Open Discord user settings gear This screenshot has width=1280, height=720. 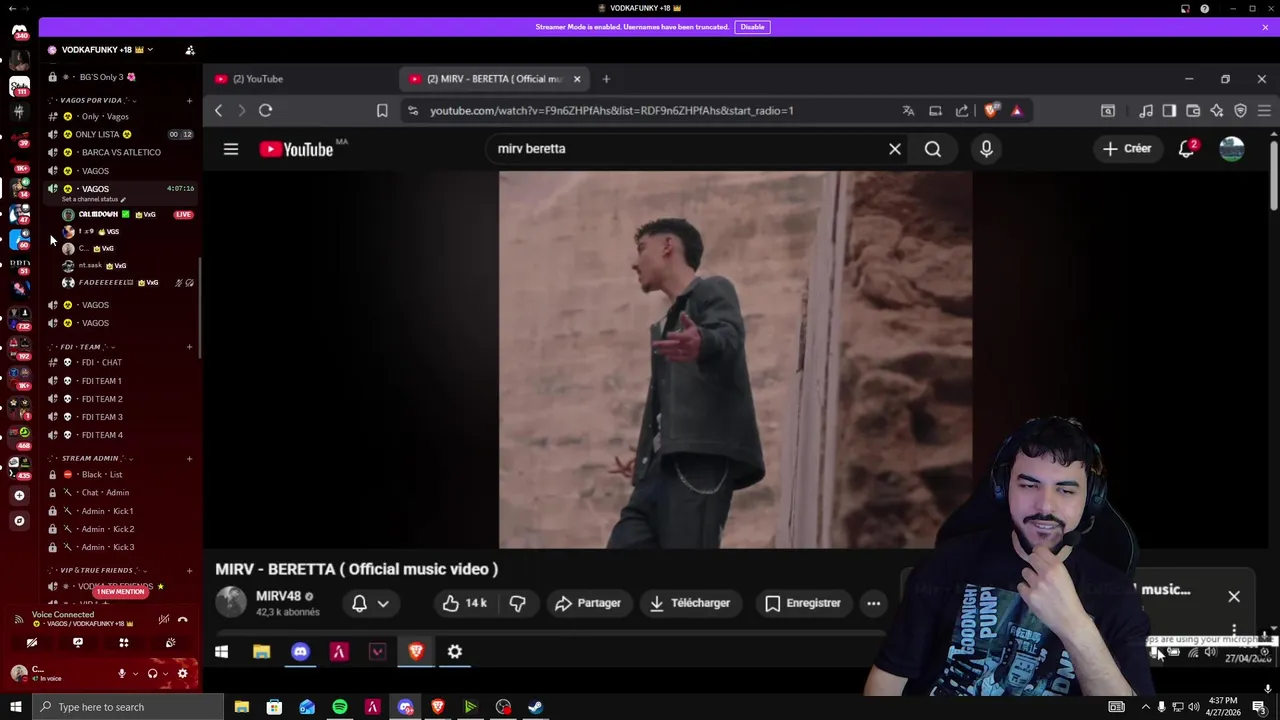[182, 673]
